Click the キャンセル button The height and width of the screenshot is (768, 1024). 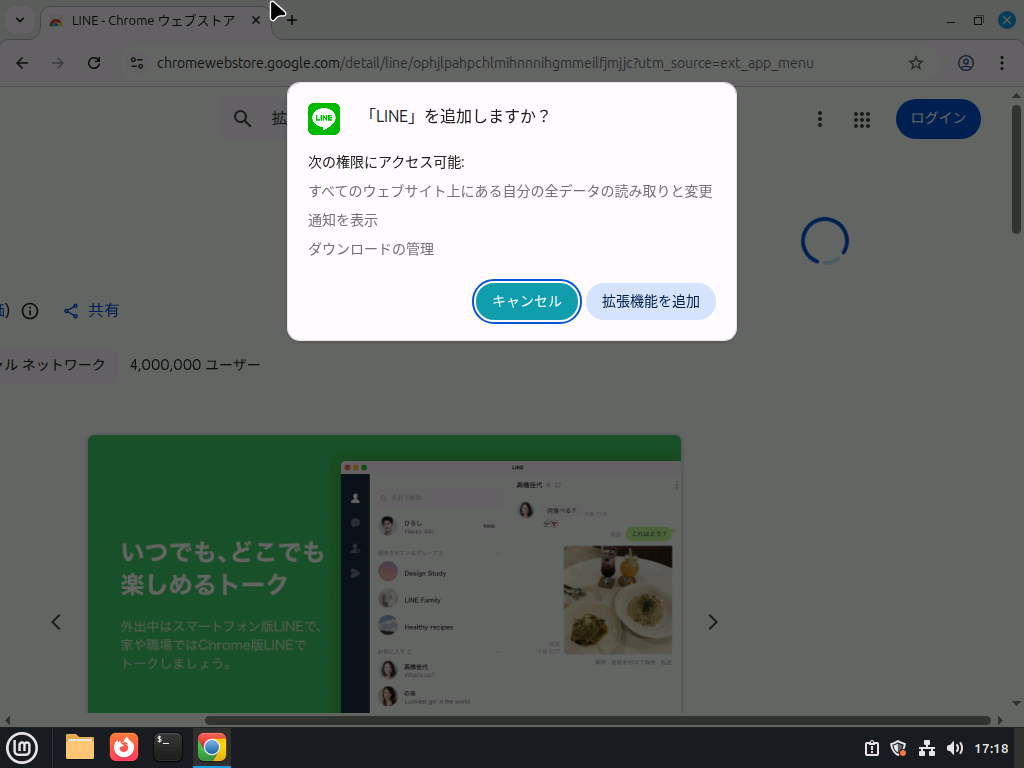pos(526,300)
